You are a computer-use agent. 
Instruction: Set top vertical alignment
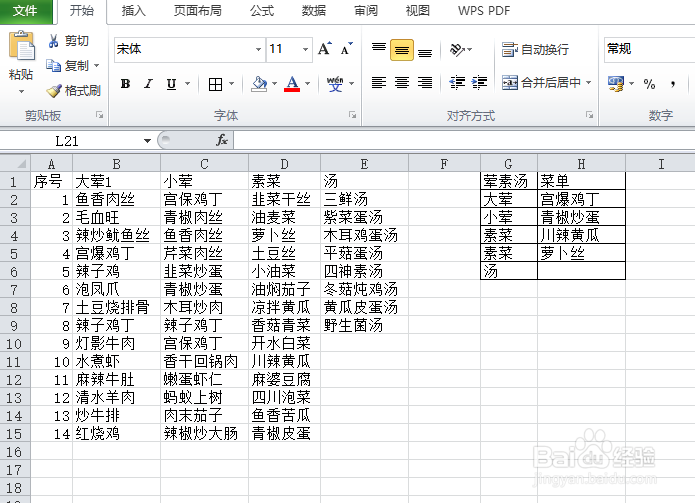[x=379, y=49]
